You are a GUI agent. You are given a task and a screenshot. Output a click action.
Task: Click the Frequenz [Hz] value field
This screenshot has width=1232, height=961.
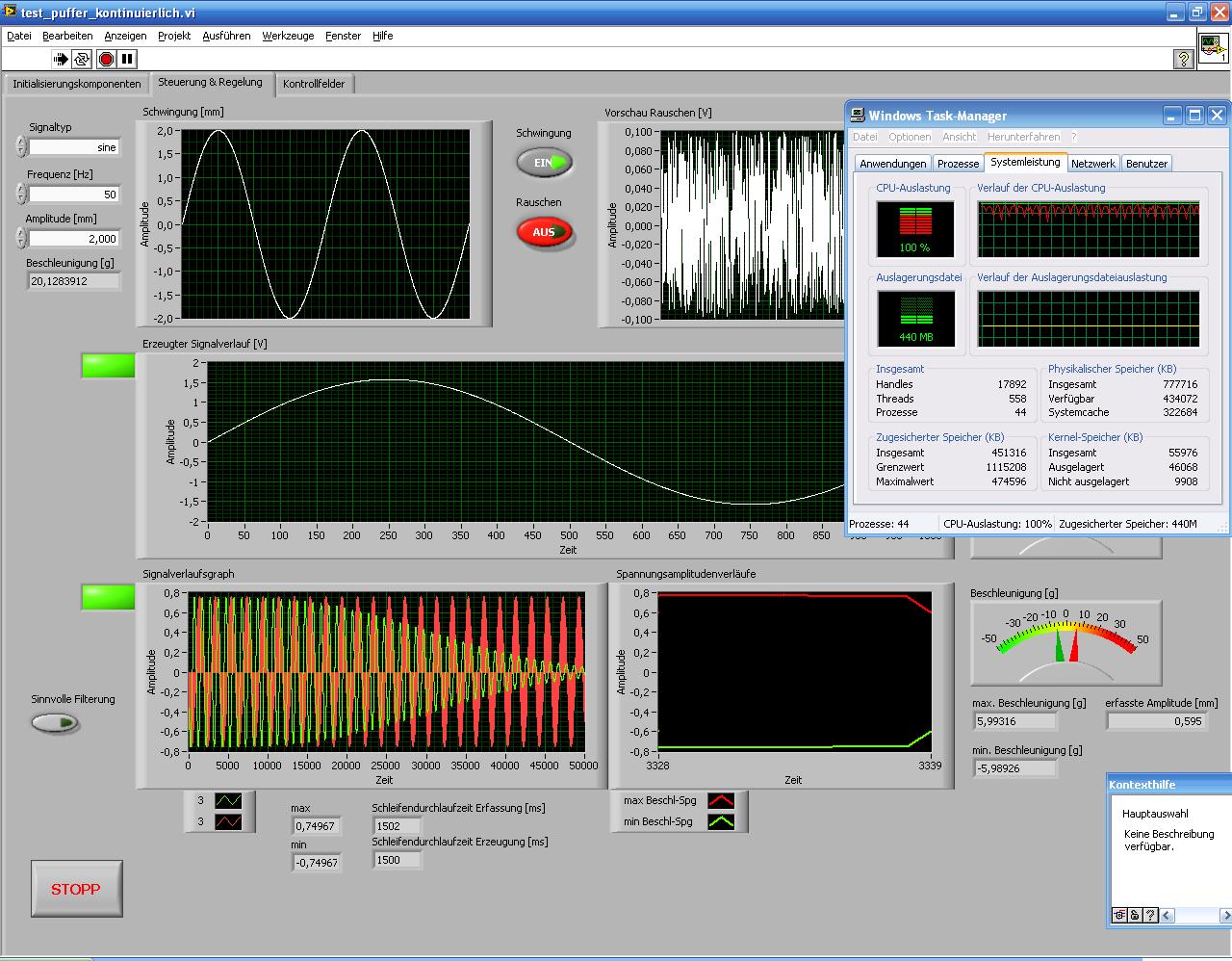point(74,195)
